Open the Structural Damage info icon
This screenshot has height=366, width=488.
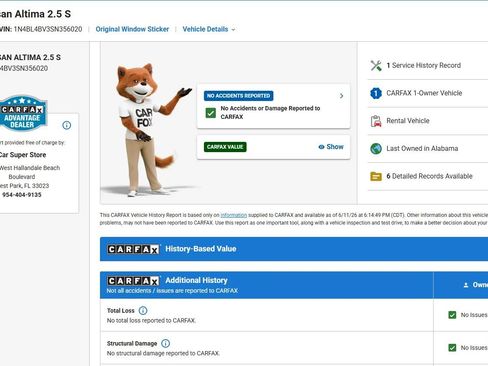[x=165, y=343]
